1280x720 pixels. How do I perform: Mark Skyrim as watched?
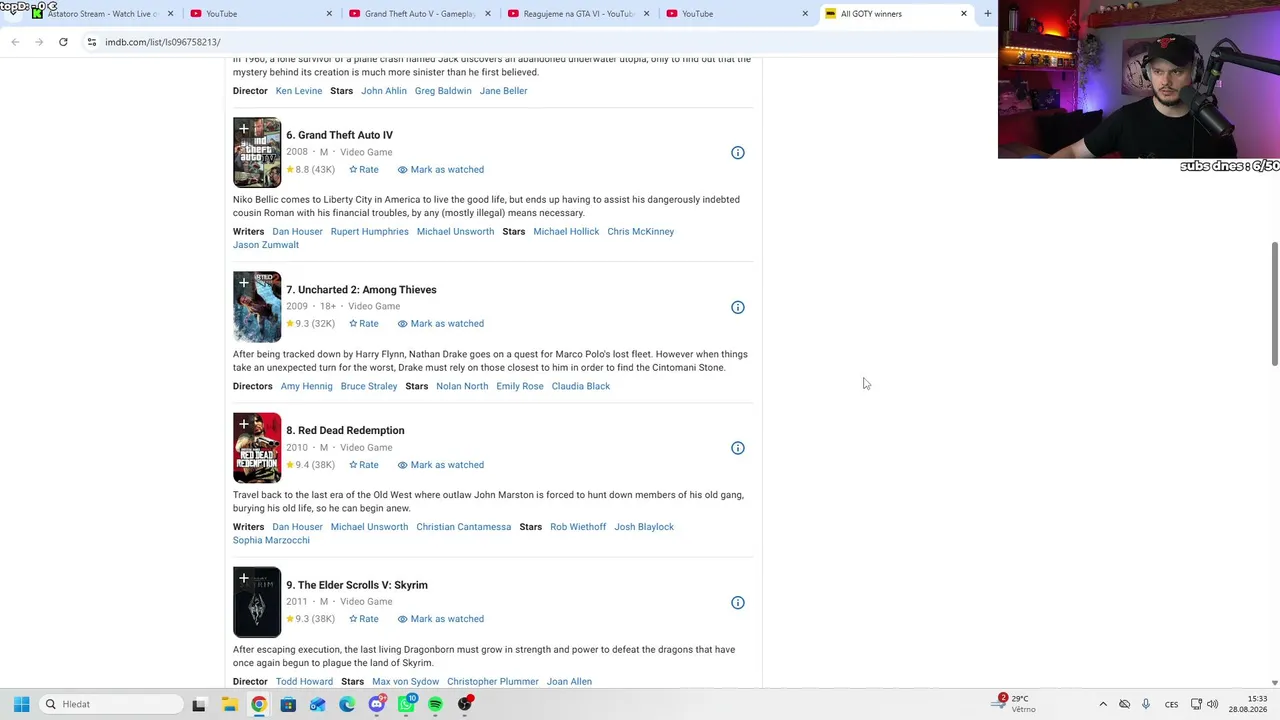coord(441,619)
